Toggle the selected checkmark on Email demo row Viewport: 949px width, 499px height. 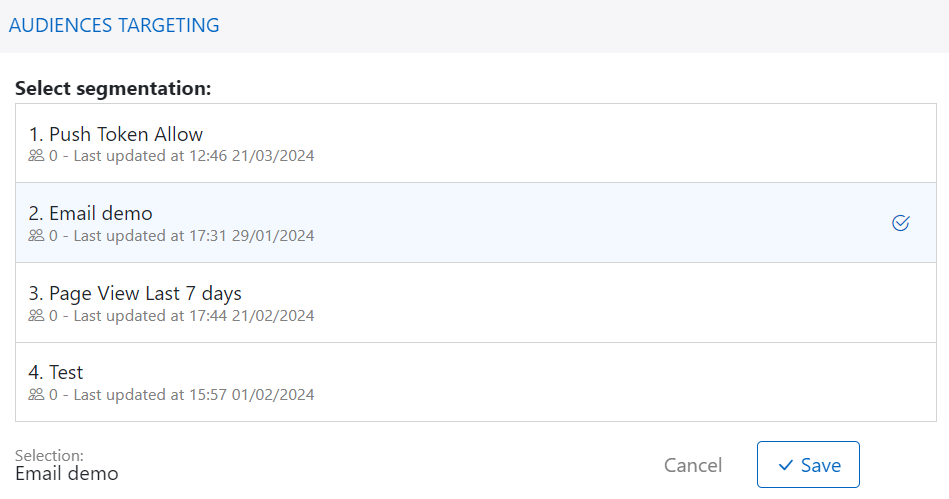coord(900,223)
